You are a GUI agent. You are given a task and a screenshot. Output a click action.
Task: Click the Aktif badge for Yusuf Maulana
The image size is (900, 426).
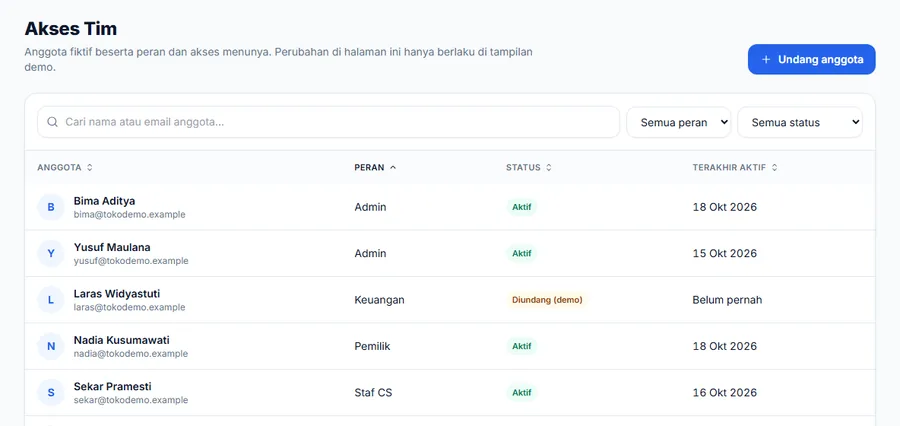(x=522, y=254)
